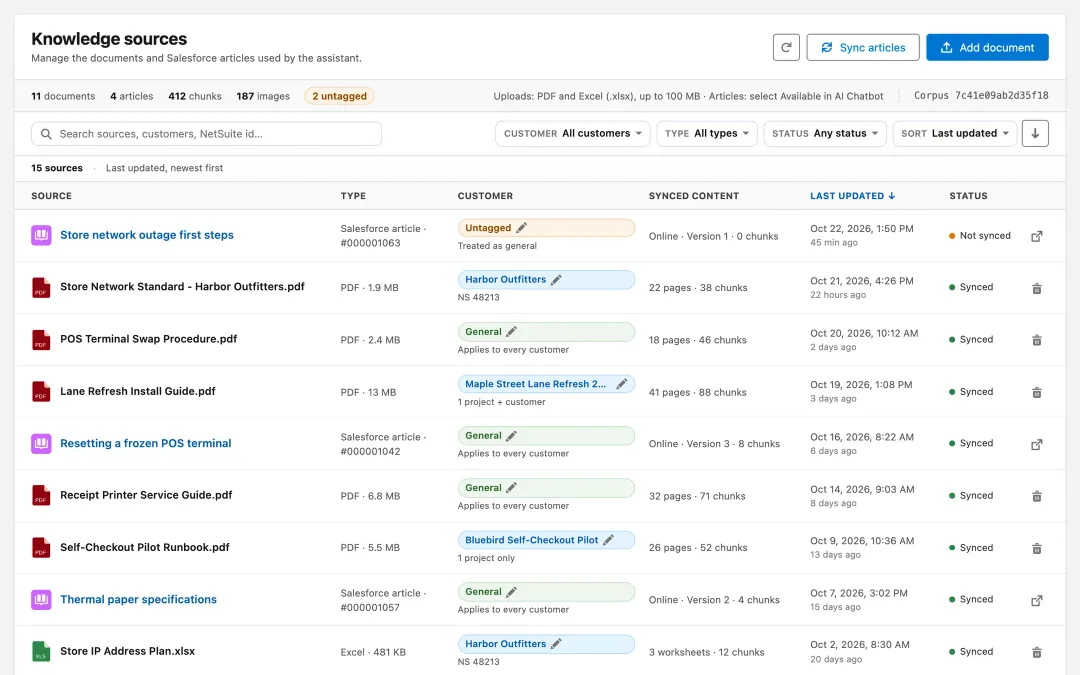This screenshot has width=1080, height=675.
Task: Click the 187 images stat
Action: (x=263, y=96)
